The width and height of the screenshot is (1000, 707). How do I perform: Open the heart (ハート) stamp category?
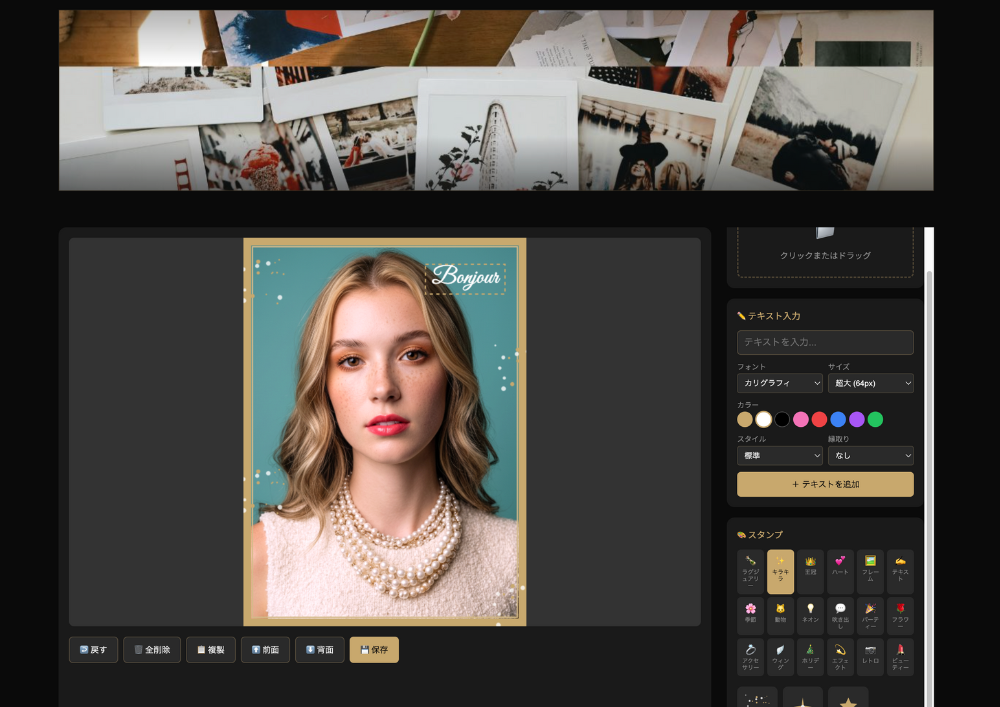[840, 571]
